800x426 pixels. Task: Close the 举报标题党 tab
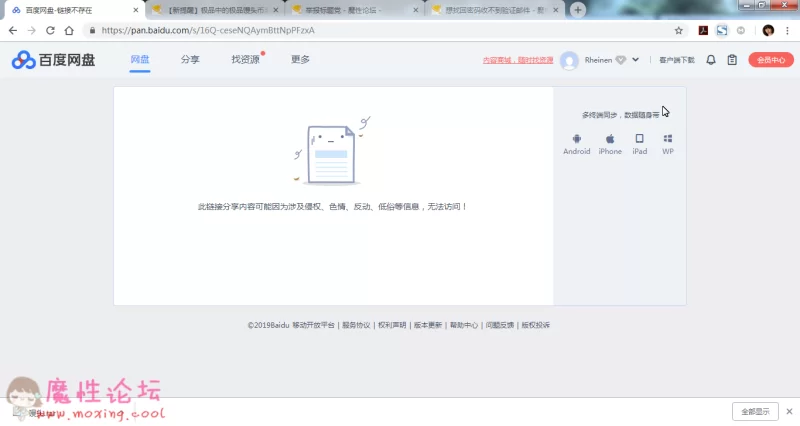[415, 10]
